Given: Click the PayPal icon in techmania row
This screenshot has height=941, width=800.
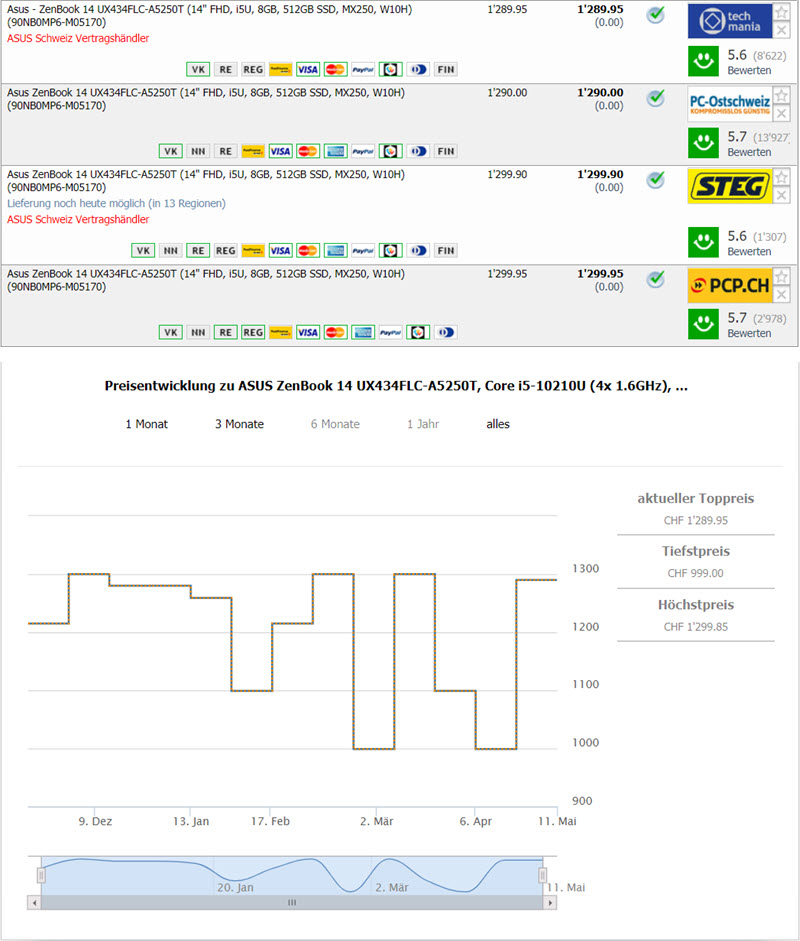Looking at the screenshot, I should click(x=363, y=69).
